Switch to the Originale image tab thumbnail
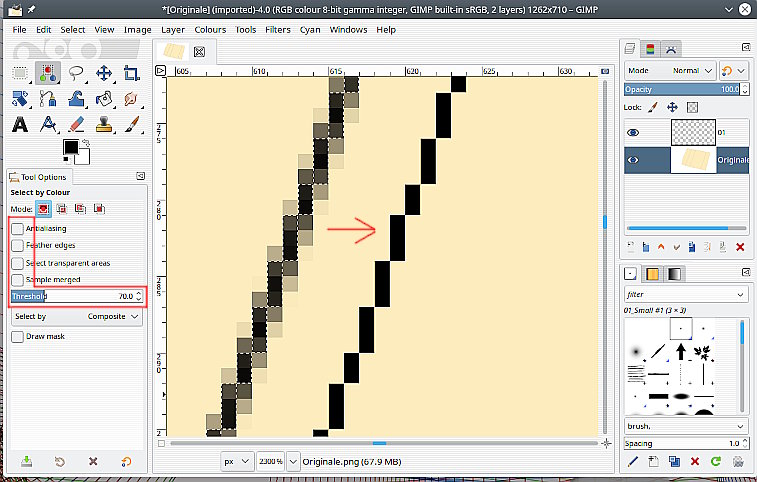This screenshot has height=482, width=757. (174, 51)
